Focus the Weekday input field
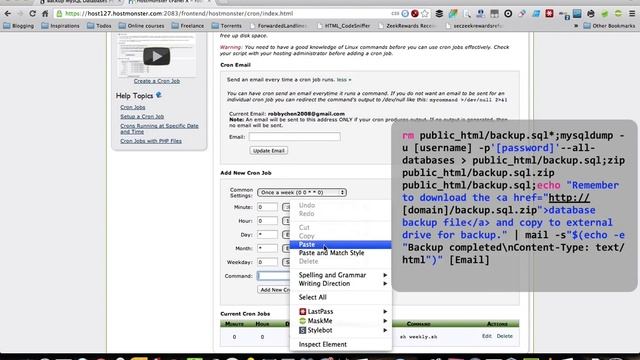 pyautogui.click(x=267, y=262)
